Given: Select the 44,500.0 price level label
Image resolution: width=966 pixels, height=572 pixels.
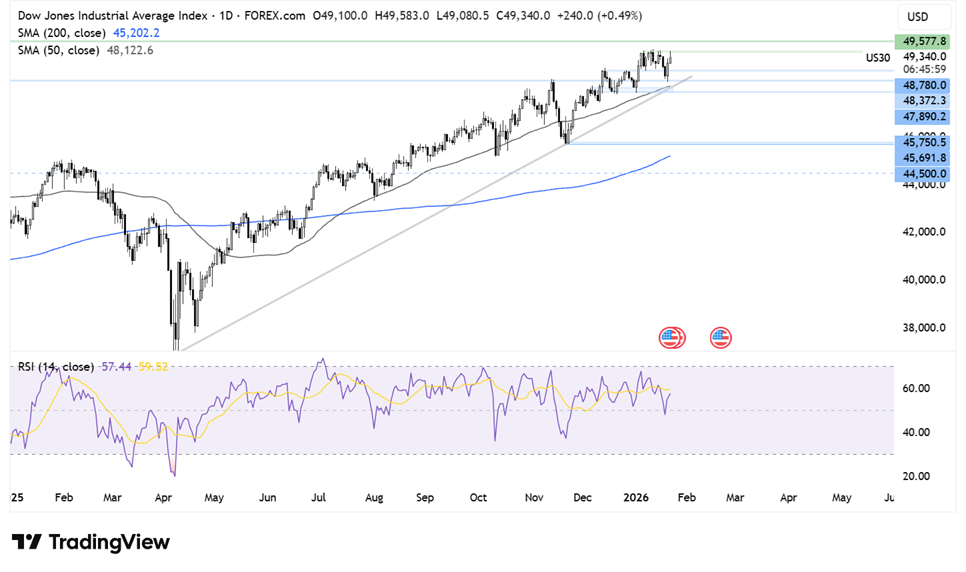Looking at the screenshot, I should coord(922,174).
